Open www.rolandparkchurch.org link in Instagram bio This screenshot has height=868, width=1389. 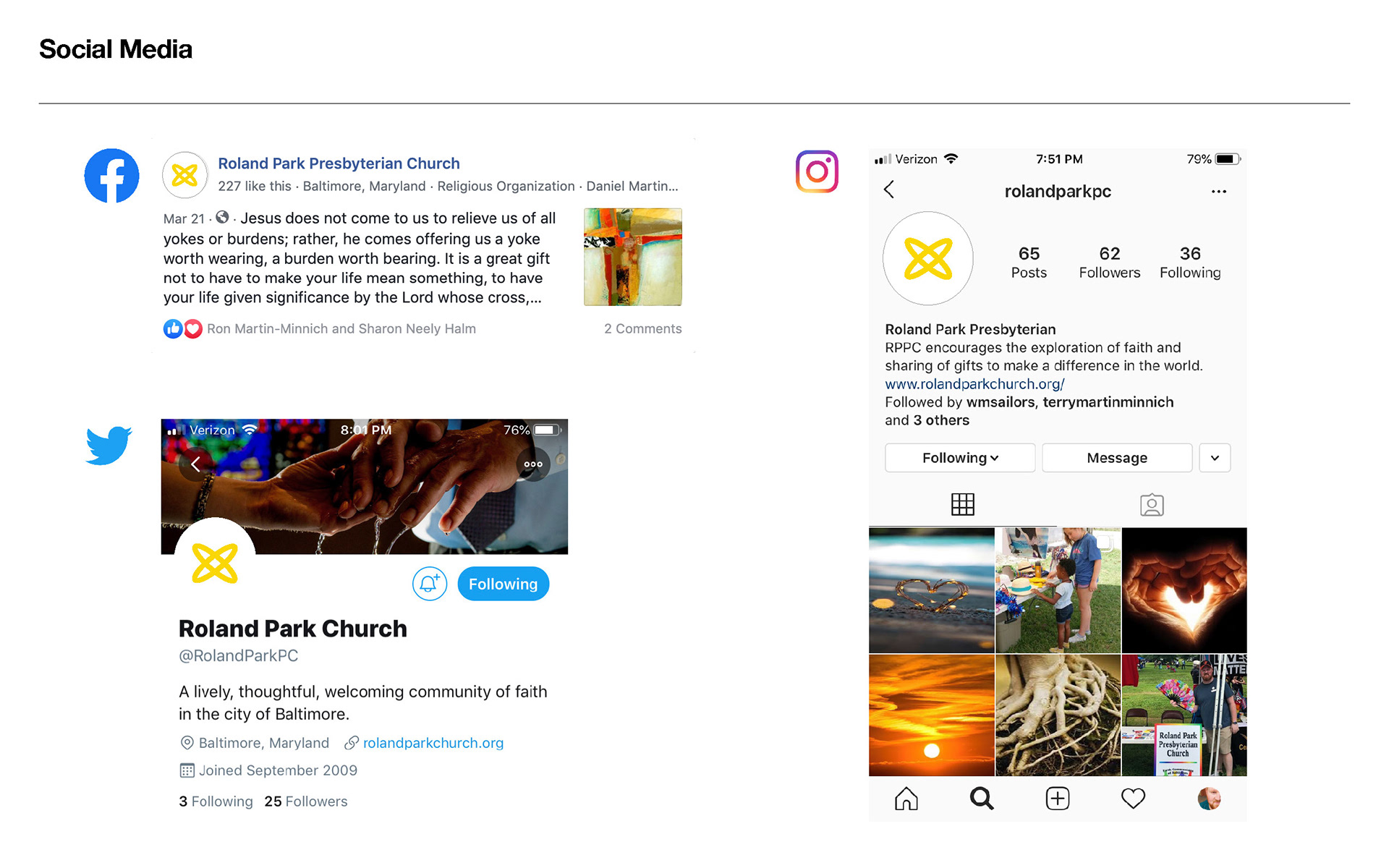[x=974, y=384]
